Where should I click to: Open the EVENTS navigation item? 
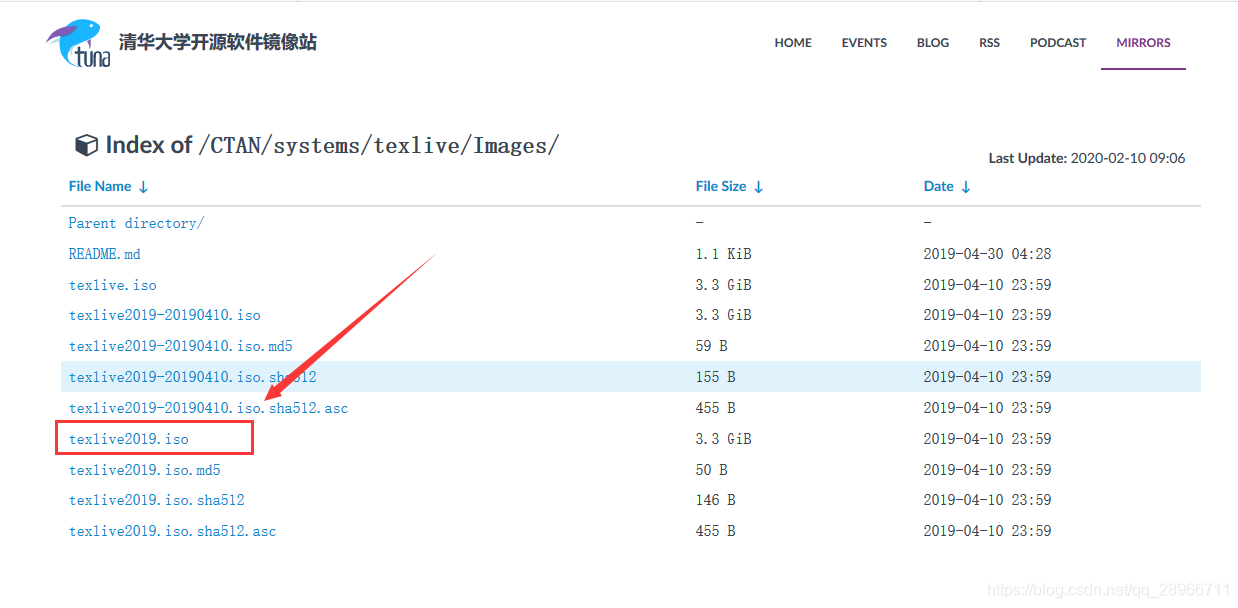(864, 43)
